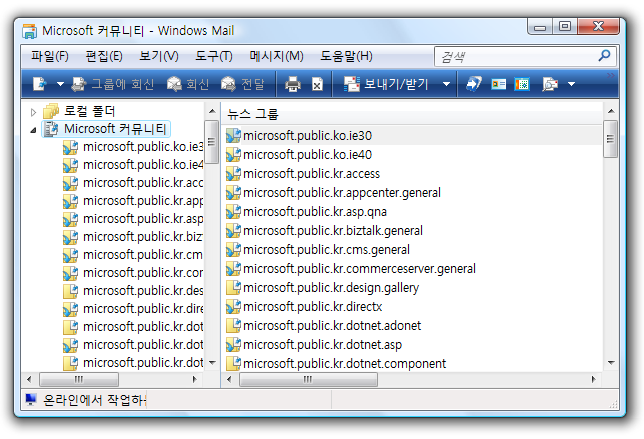Select microsoft.public.kr.biztalk.general in the list
The image size is (644, 439).
(333, 231)
